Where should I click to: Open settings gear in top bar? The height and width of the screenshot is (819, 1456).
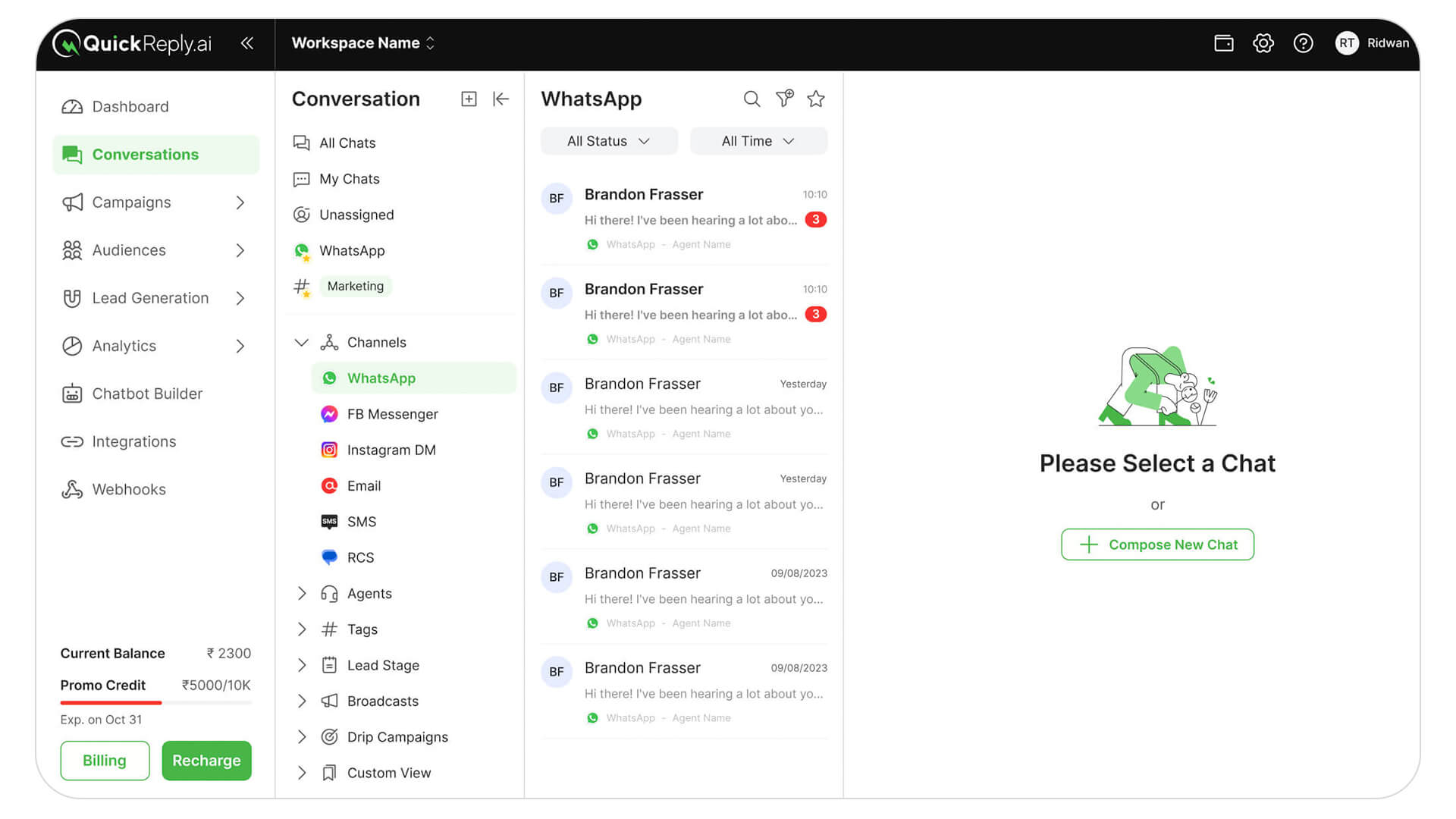click(x=1263, y=43)
